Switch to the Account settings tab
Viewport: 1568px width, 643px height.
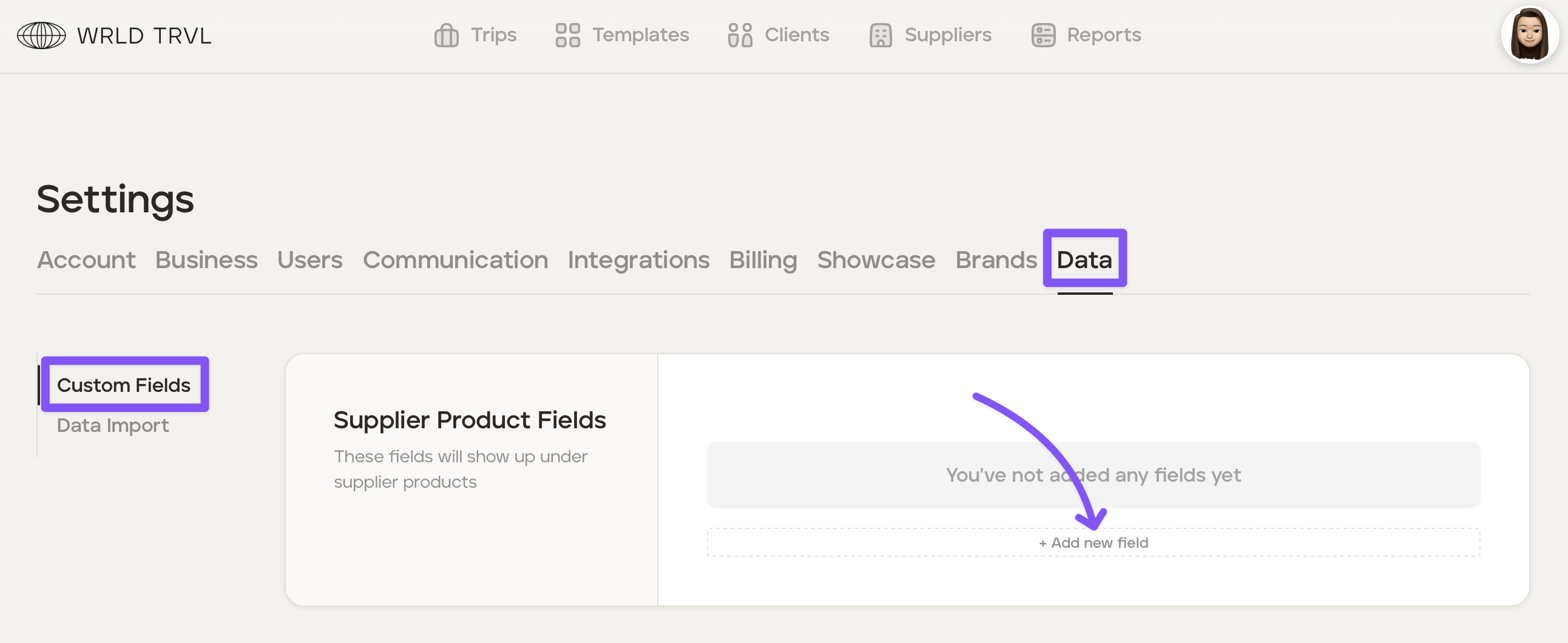click(86, 260)
